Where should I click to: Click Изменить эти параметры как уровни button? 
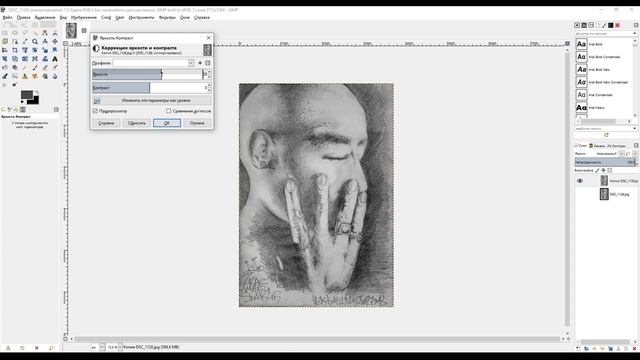[151, 100]
